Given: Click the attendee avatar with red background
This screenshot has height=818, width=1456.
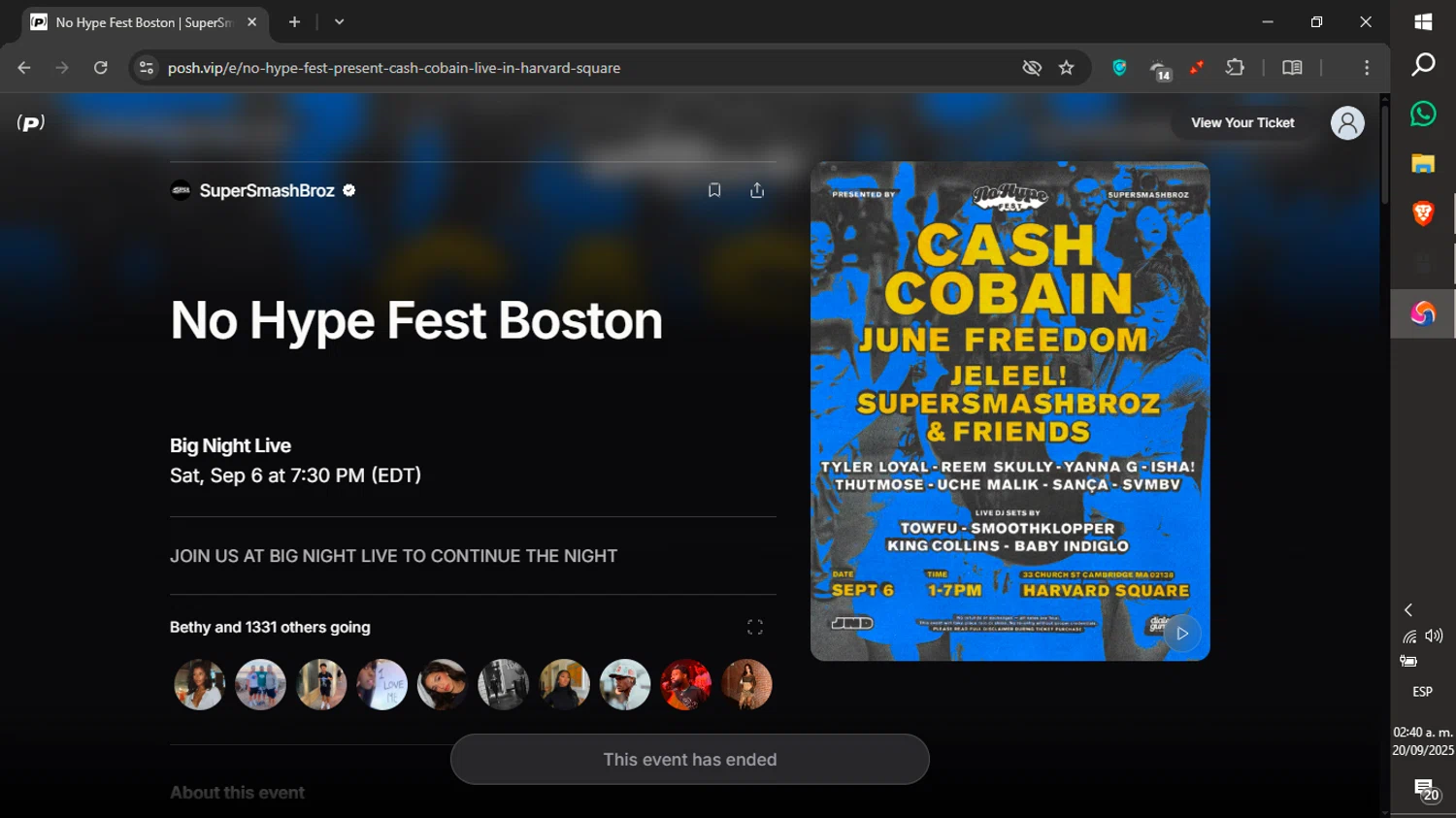Looking at the screenshot, I should click(685, 685).
